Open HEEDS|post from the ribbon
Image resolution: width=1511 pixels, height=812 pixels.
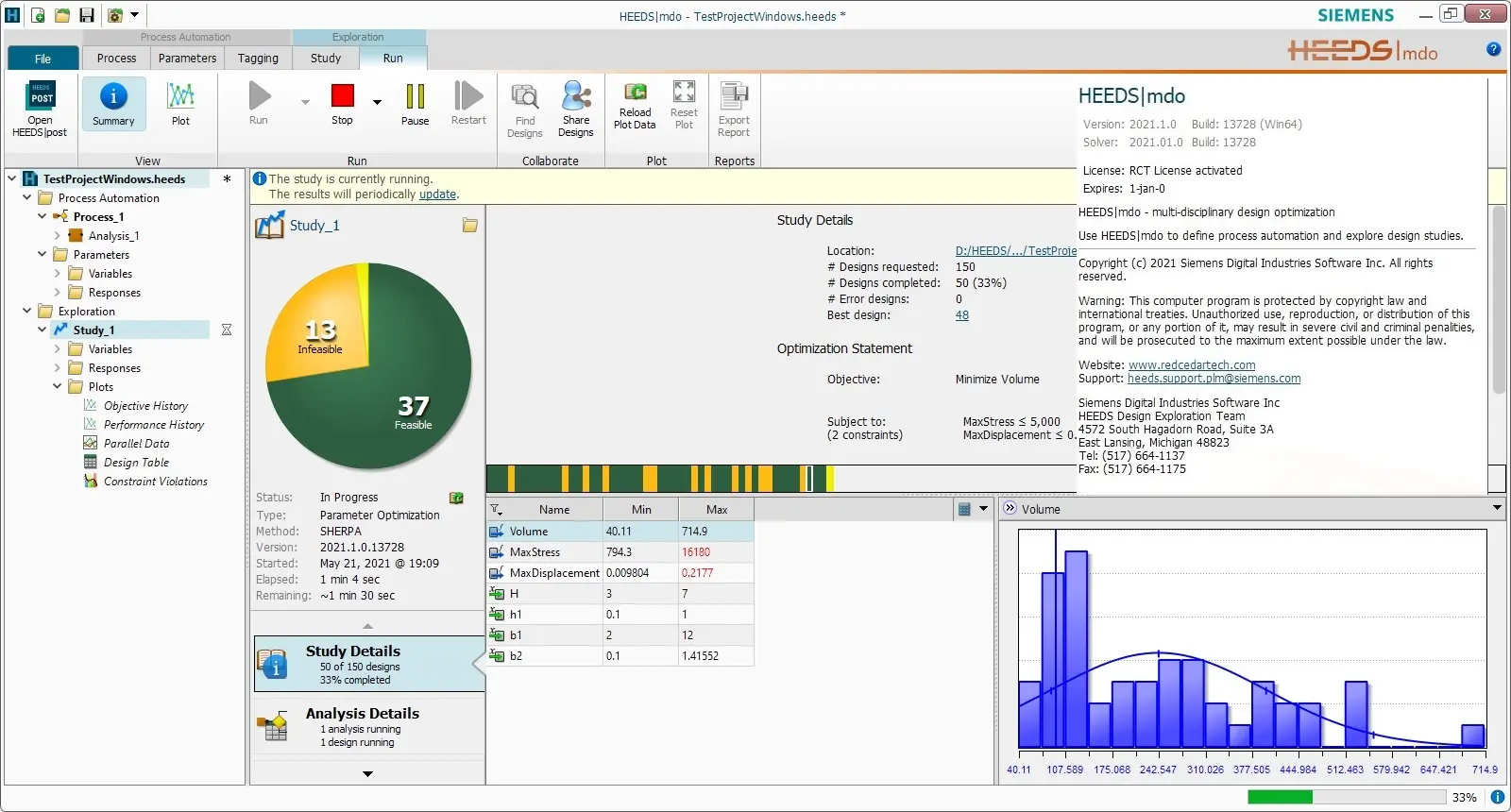click(x=41, y=110)
